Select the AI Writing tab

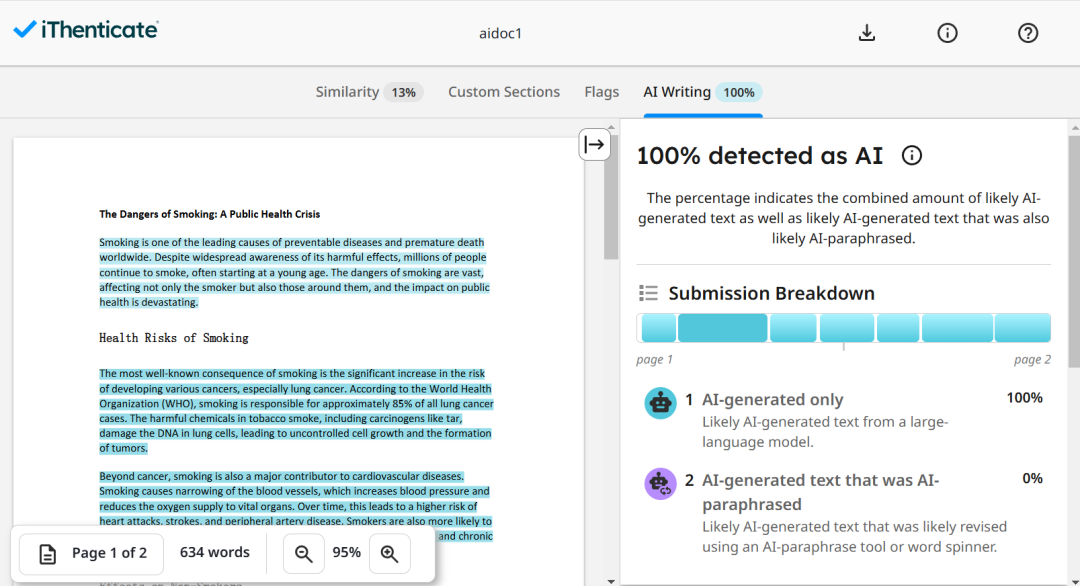point(703,92)
